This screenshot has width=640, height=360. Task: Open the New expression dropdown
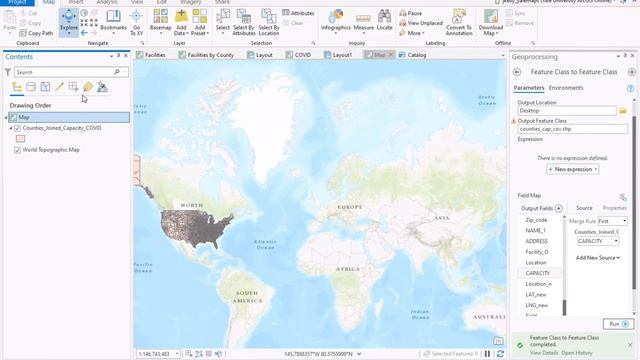click(572, 169)
